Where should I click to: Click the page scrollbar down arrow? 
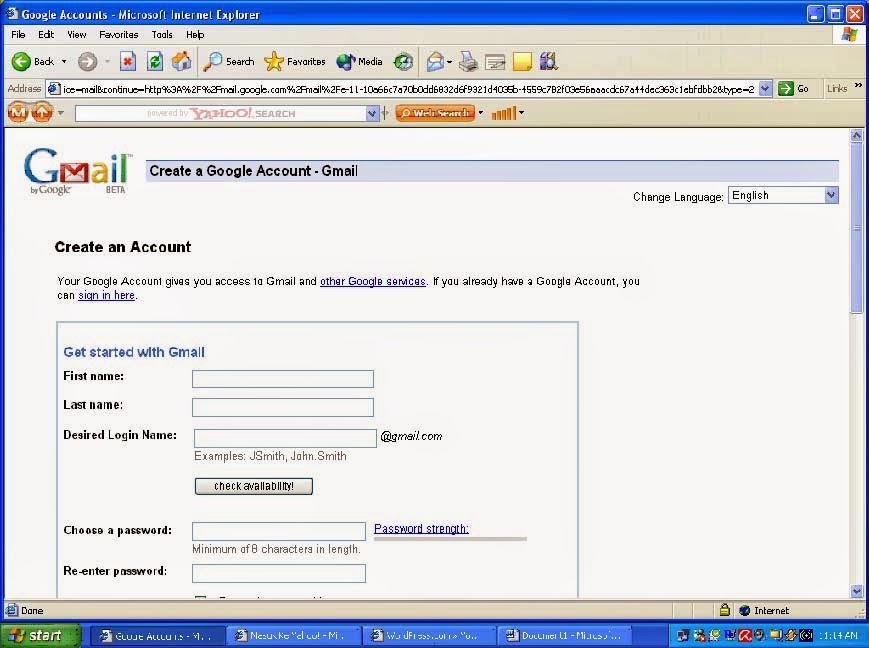point(856,591)
